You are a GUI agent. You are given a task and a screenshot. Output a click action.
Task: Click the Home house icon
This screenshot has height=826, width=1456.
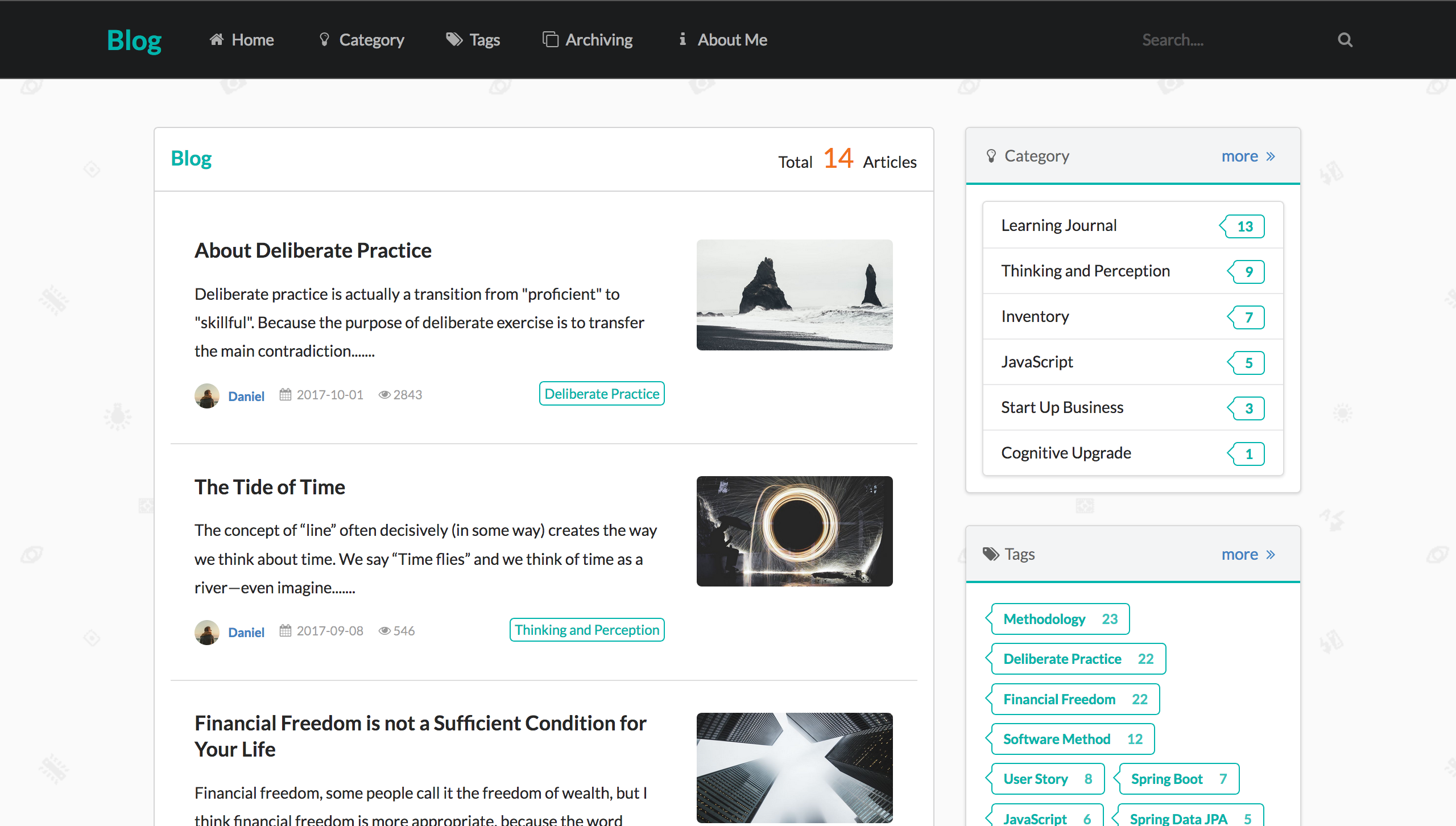tap(216, 40)
